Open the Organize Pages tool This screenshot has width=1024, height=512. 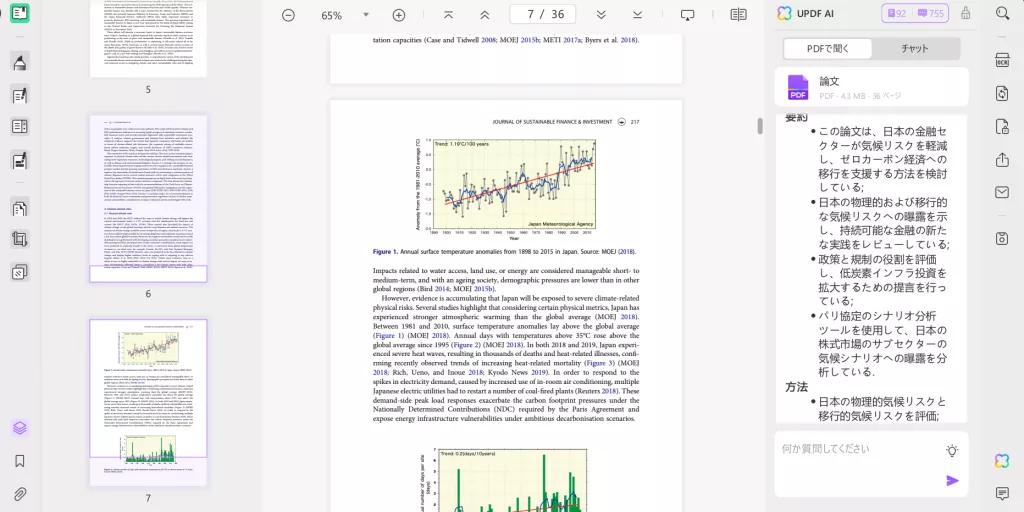click(x=20, y=208)
